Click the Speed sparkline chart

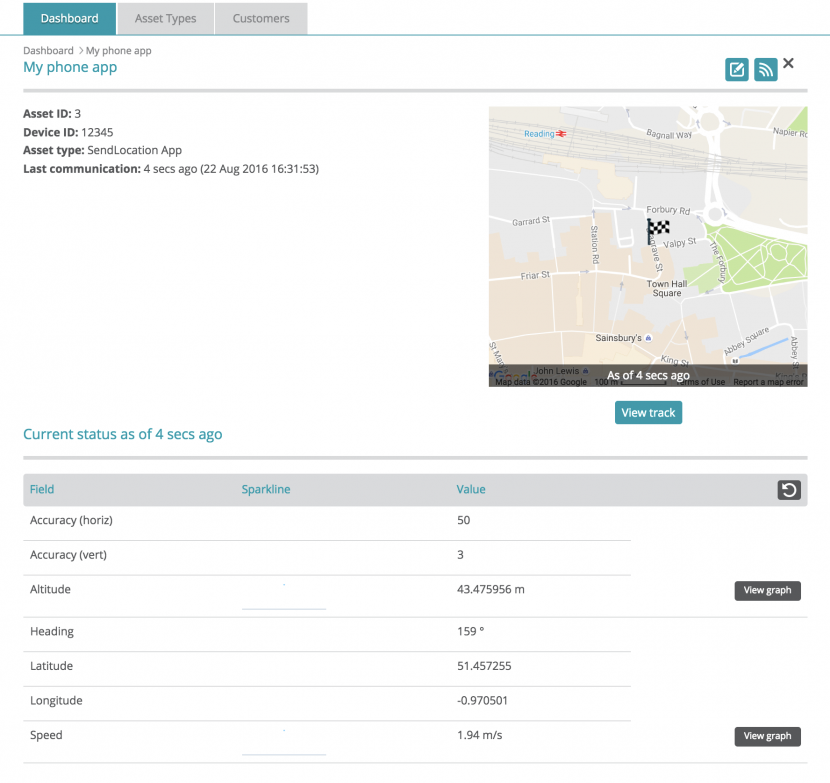coord(284,742)
